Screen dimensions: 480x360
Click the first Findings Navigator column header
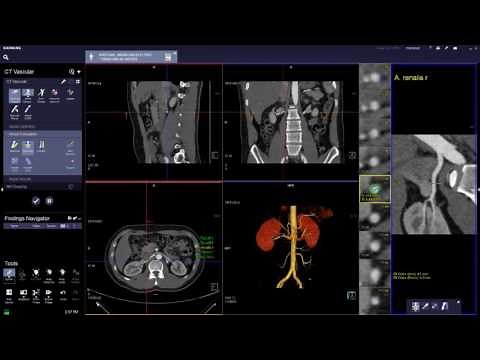click(x=15, y=226)
